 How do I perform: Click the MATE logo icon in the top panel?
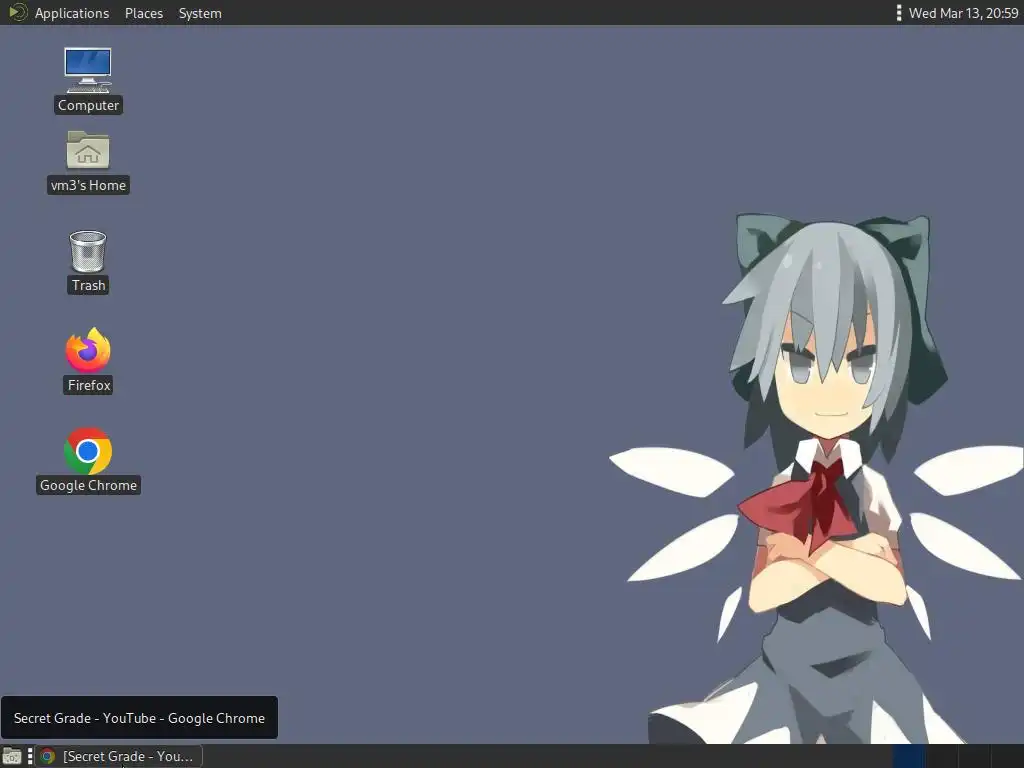click(18, 12)
